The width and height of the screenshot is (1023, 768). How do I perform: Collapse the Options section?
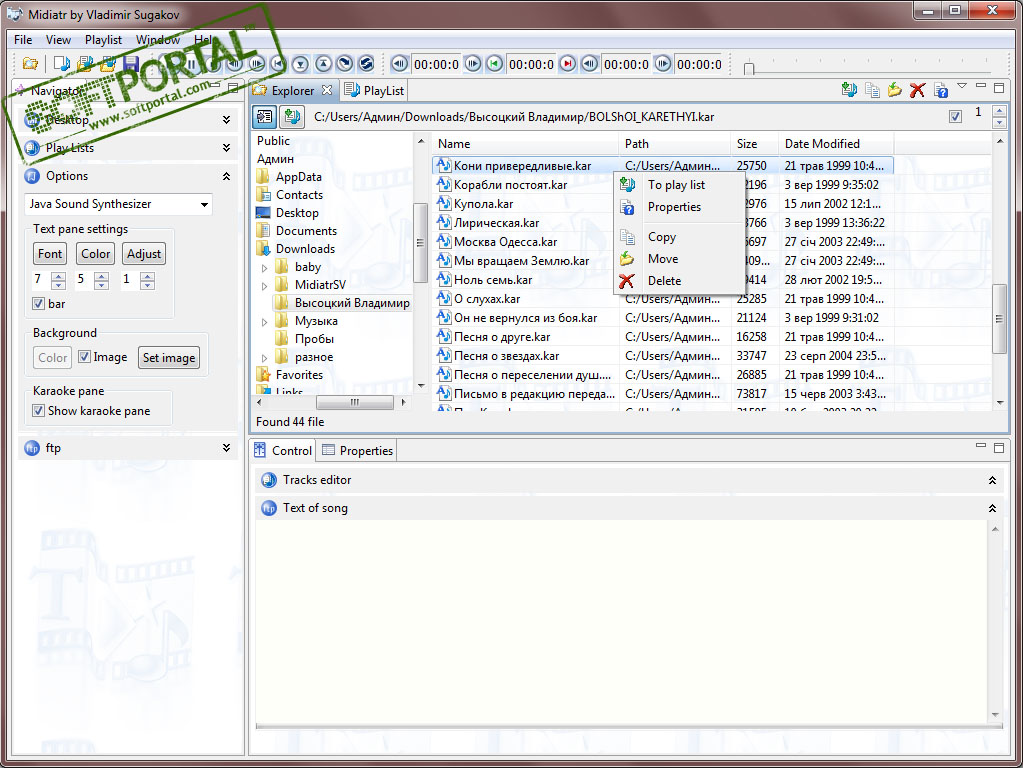pos(226,176)
